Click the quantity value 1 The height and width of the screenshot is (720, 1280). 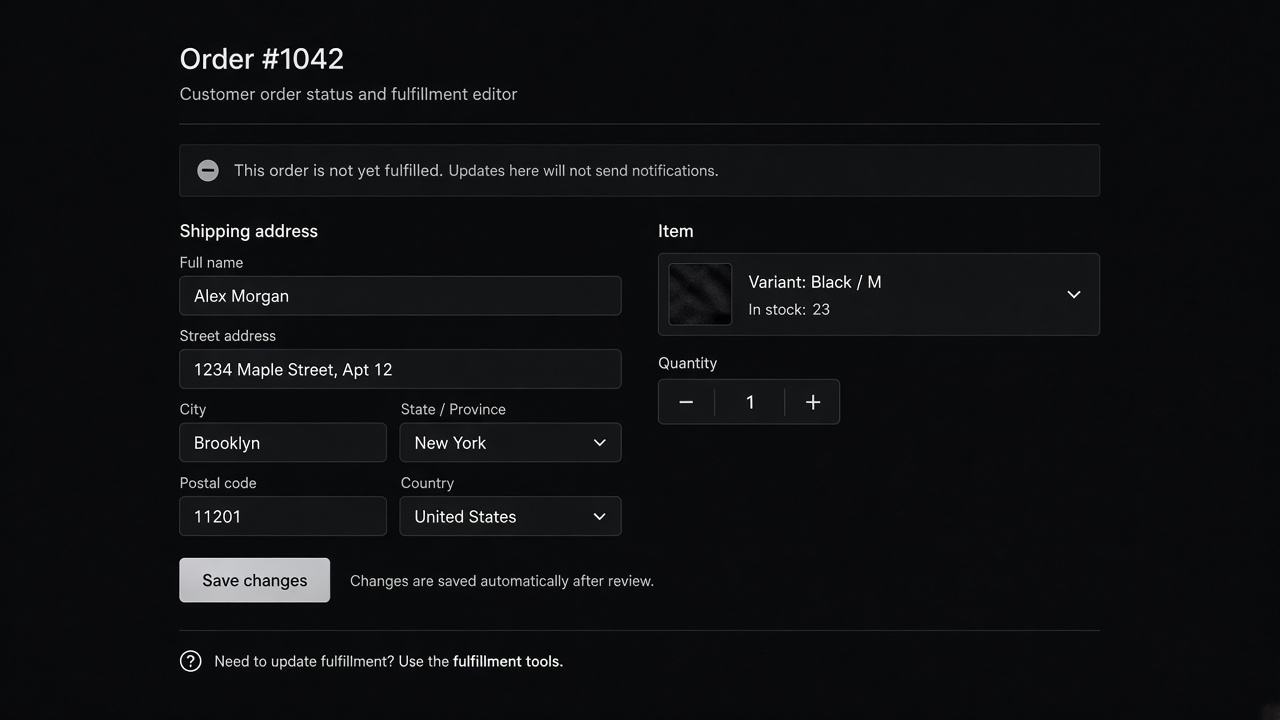(x=750, y=402)
